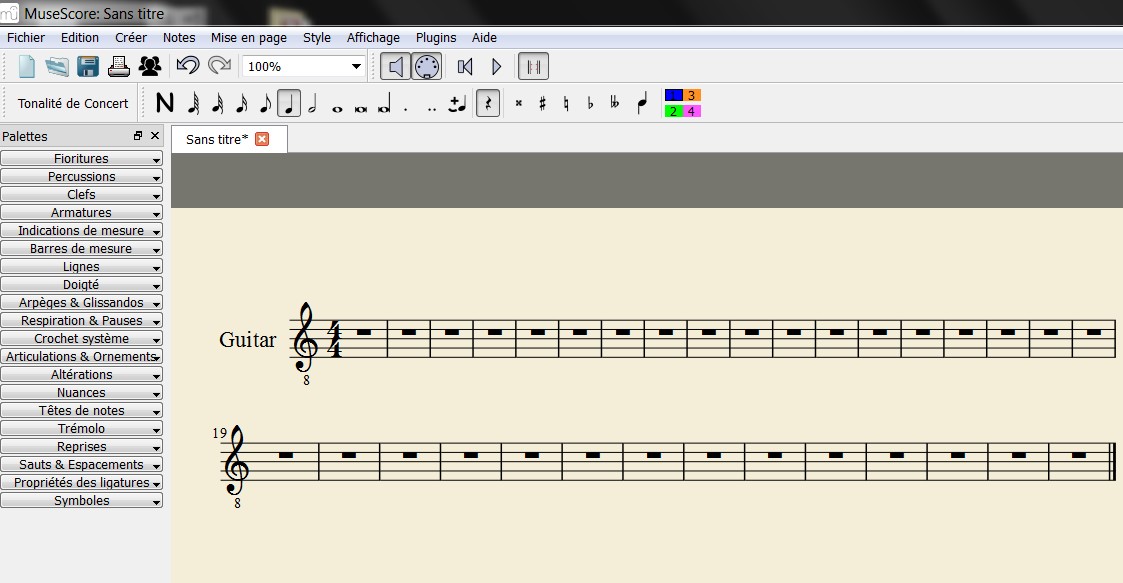The height and width of the screenshot is (583, 1123).
Task: Create a new score with the blank page icon
Action: tap(27, 67)
